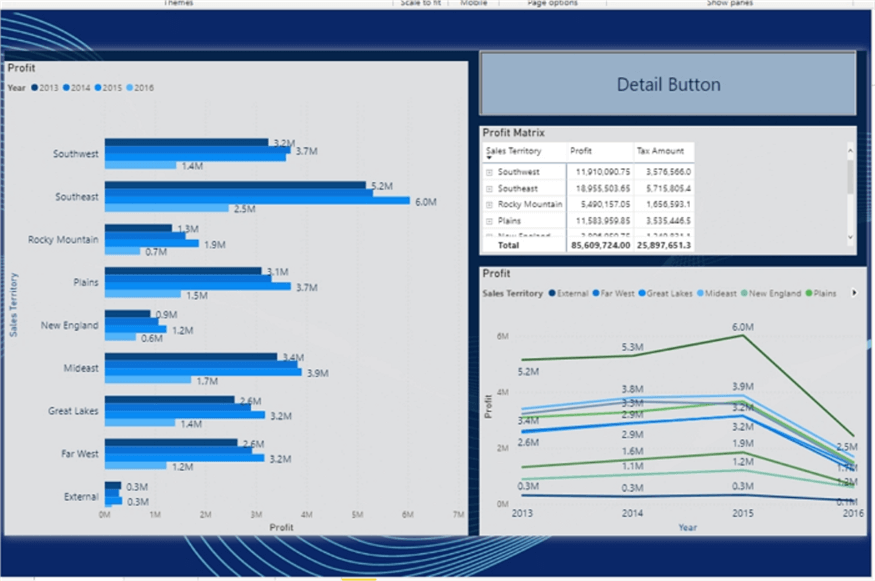Select 2014 in the Year legend
Viewport: 875px width, 581px height.
click(77, 88)
